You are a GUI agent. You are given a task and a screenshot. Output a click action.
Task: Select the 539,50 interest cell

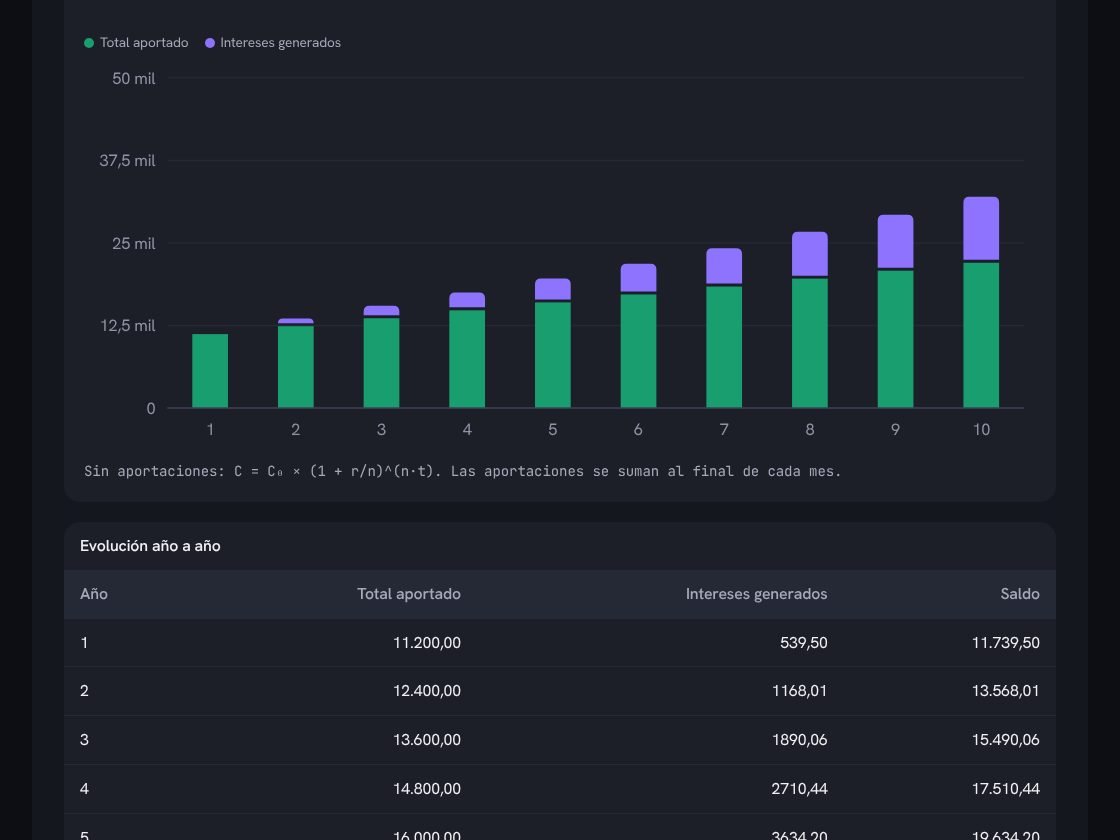tap(804, 643)
